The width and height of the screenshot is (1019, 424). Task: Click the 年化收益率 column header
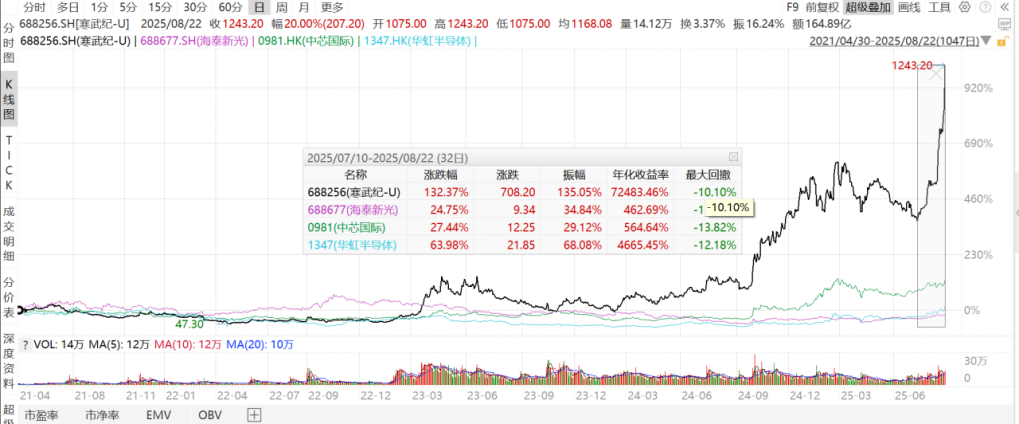639,174
